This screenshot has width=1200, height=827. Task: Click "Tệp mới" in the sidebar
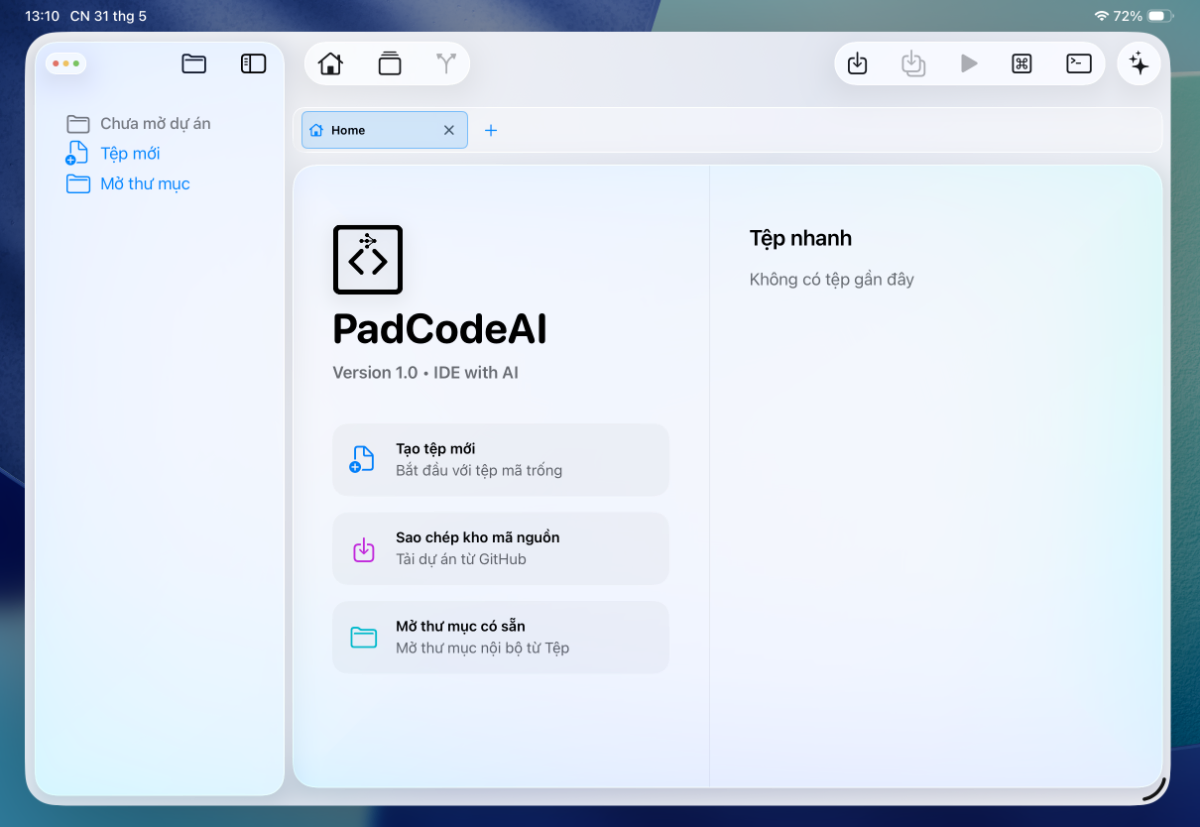[x=130, y=154]
